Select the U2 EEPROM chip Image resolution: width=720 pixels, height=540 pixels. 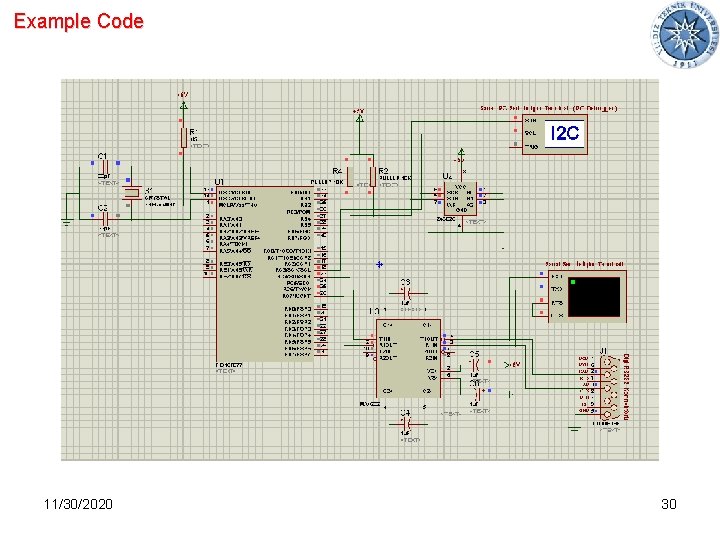pos(461,198)
